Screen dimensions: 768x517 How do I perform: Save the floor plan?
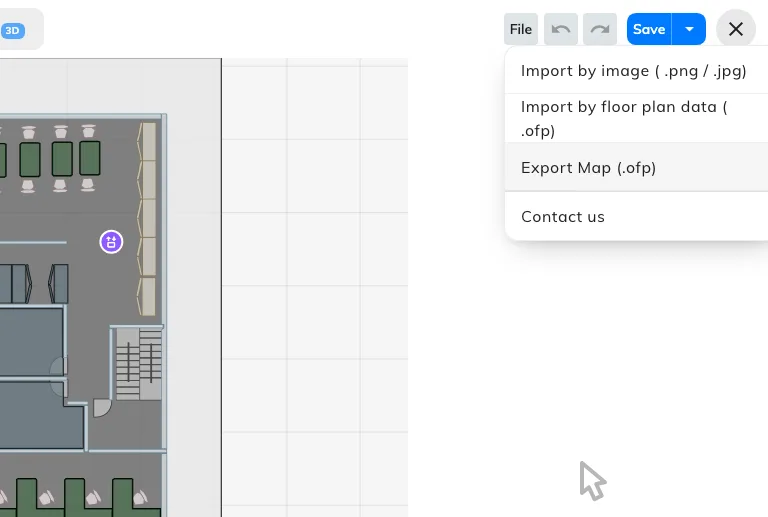(x=649, y=29)
